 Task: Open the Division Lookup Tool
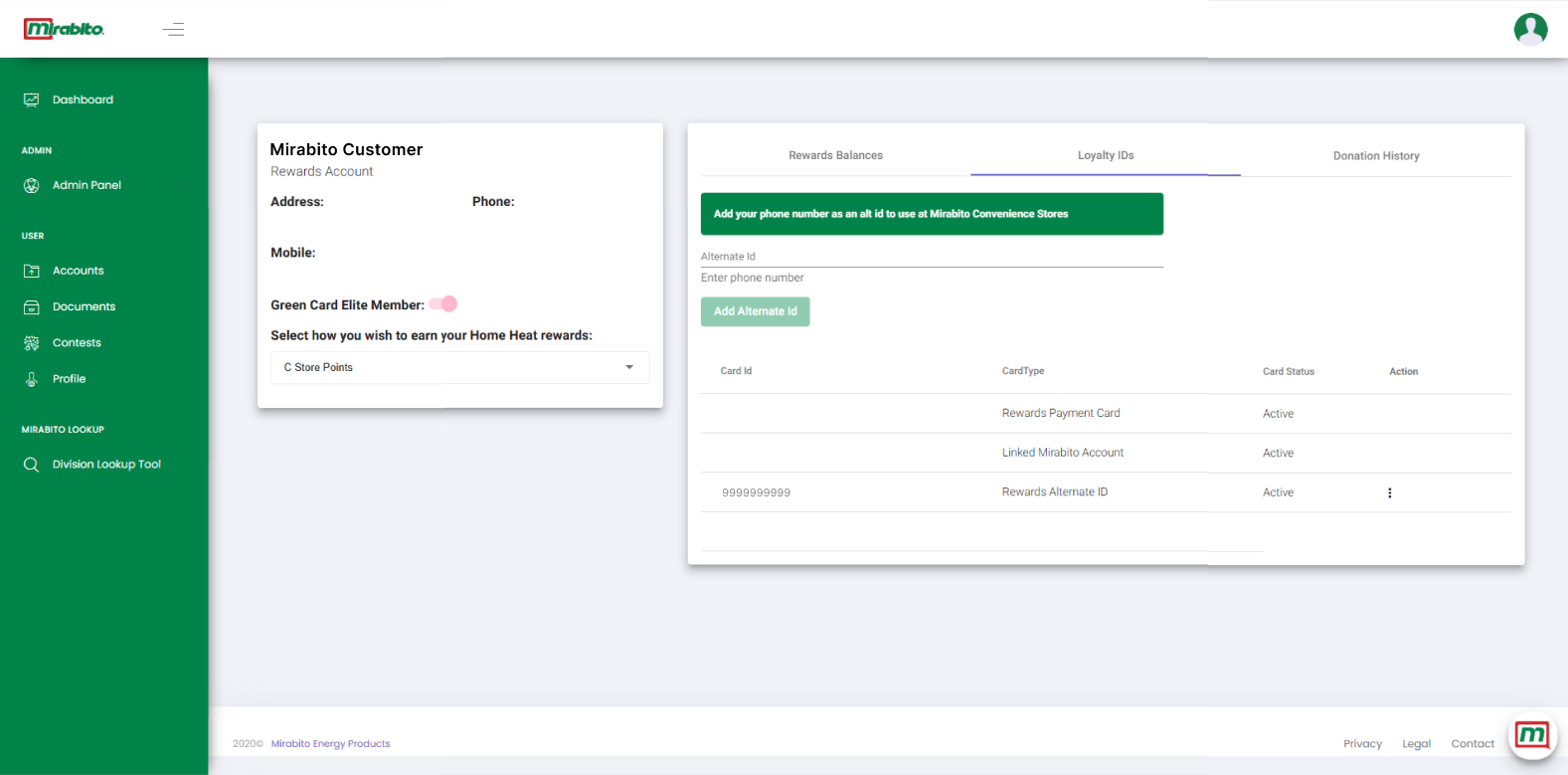[106, 465]
